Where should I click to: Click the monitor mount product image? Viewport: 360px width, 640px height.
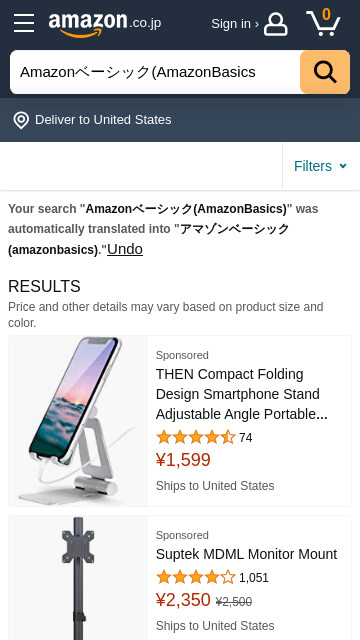tap(78, 578)
